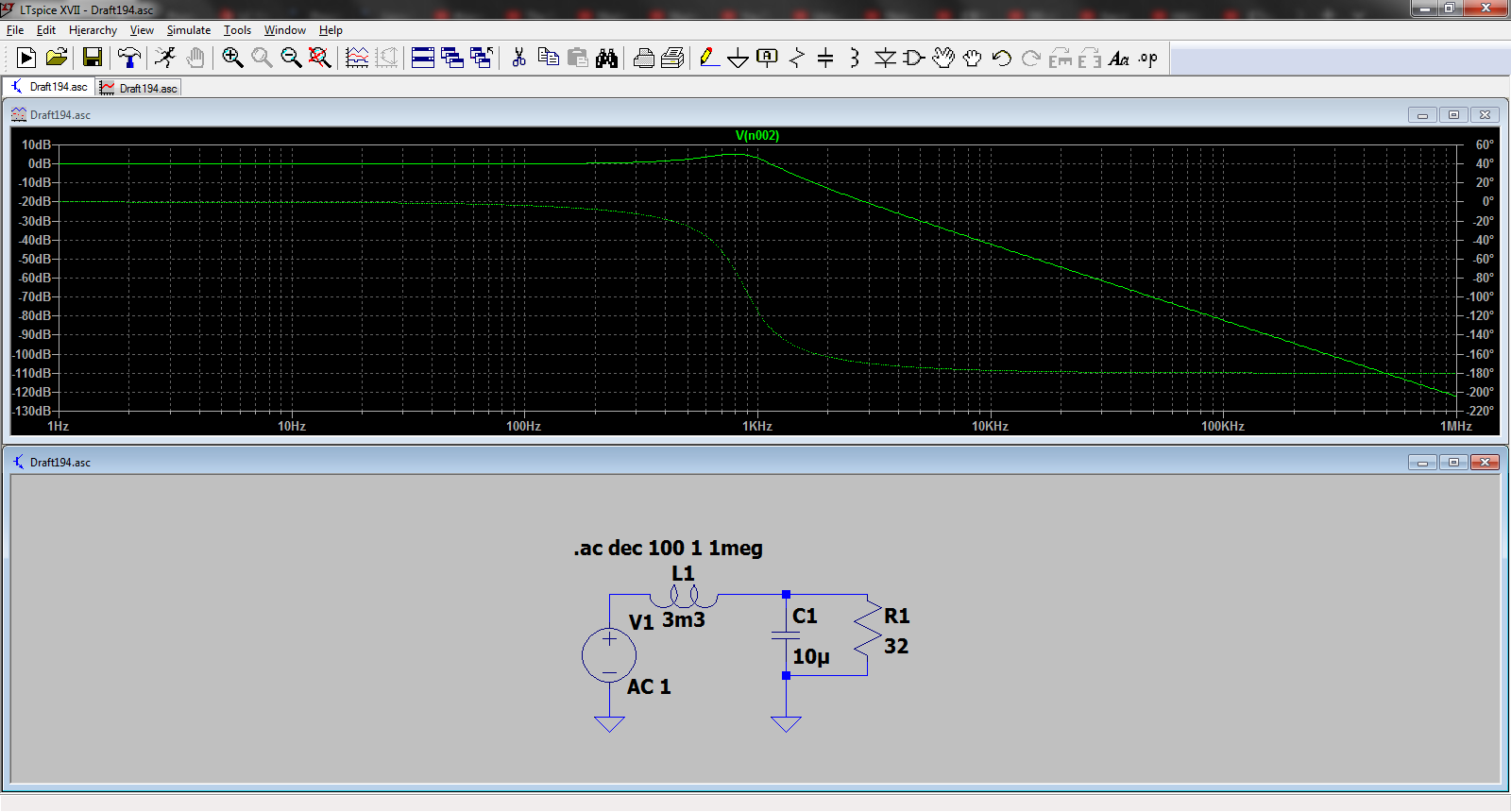Click the V(n002) trace label
The height and width of the screenshot is (812, 1511).
[757, 135]
